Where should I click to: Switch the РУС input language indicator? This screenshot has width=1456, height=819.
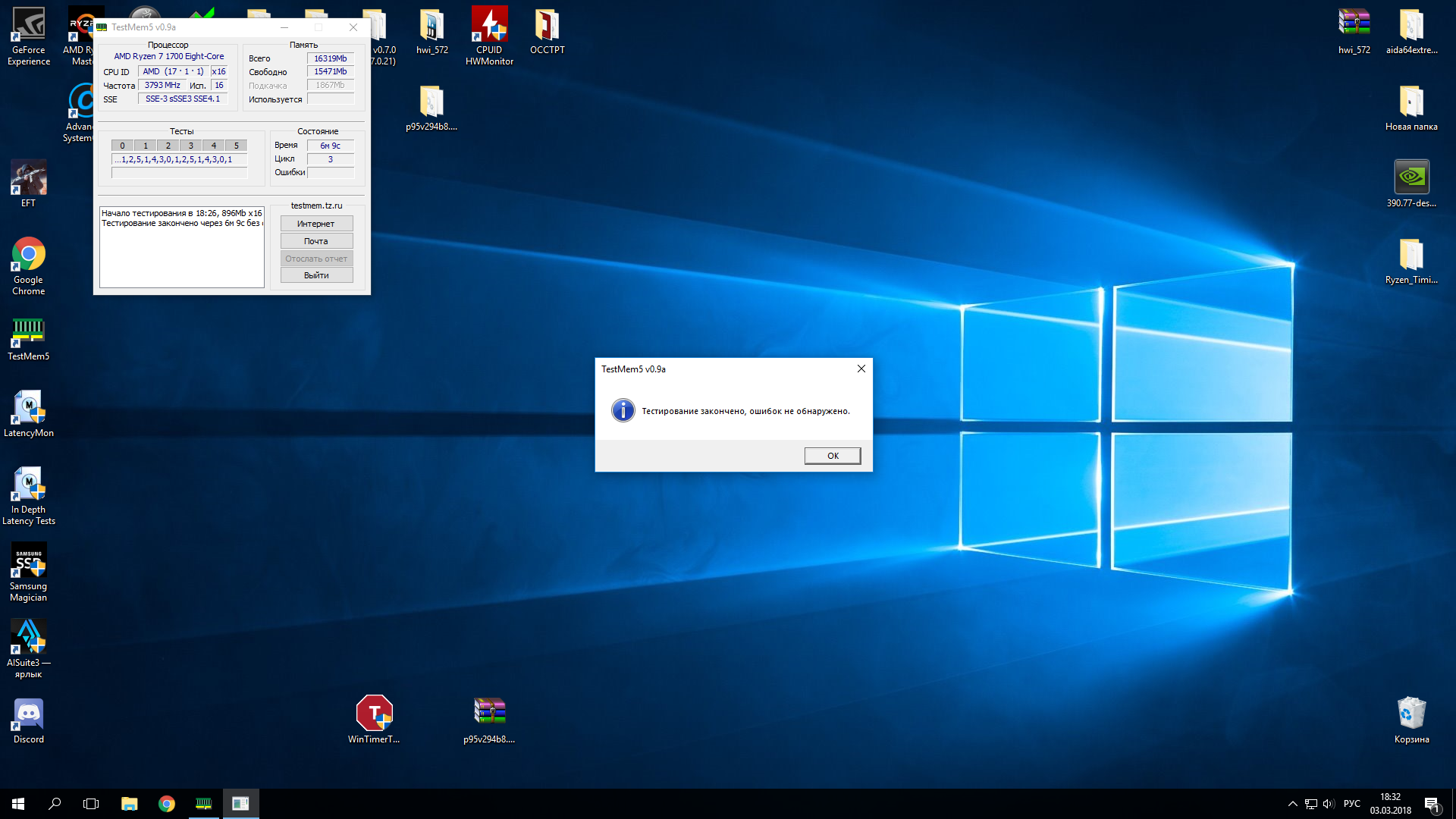point(1351,804)
